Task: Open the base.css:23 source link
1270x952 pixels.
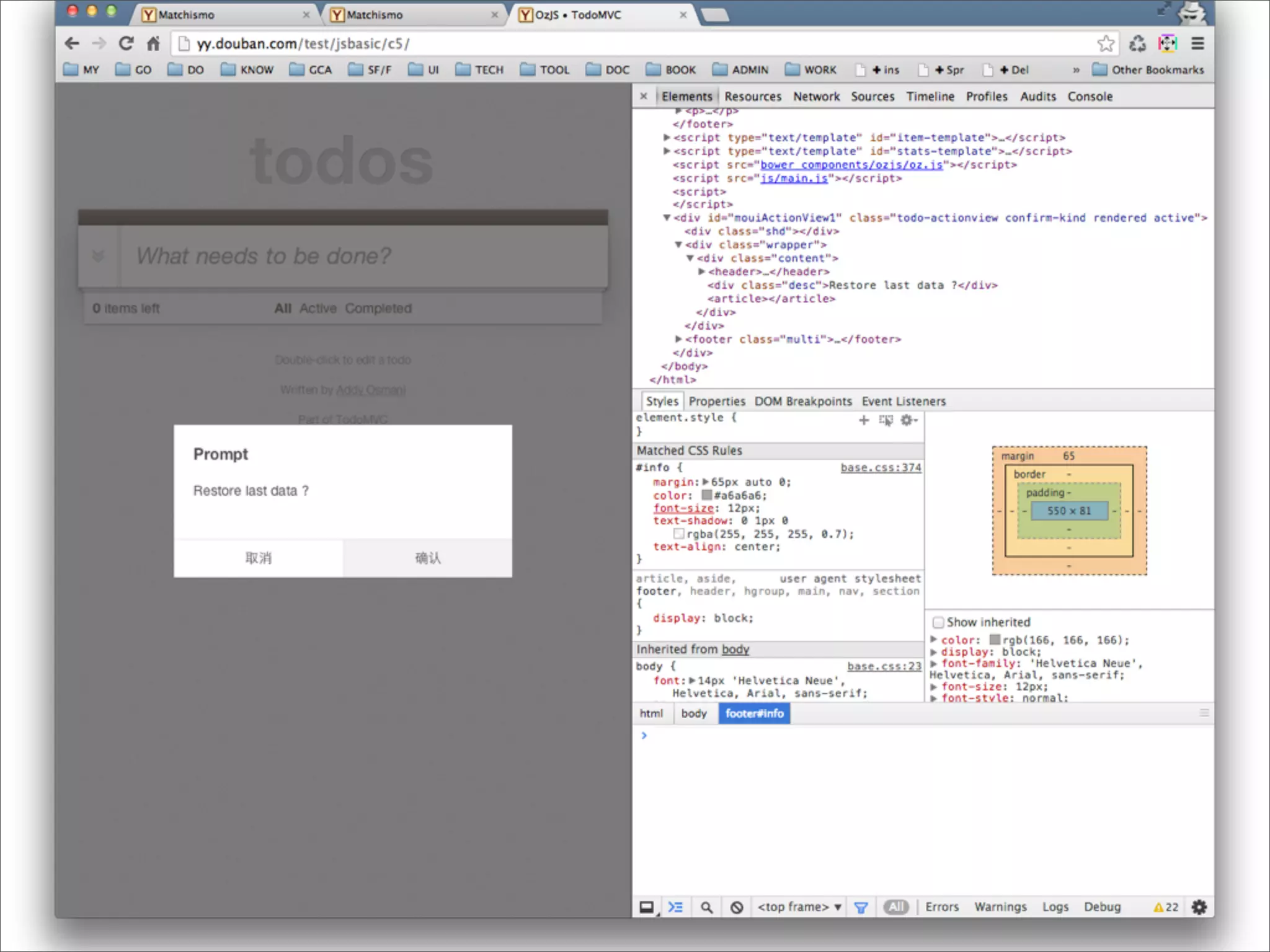Action: [884, 666]
